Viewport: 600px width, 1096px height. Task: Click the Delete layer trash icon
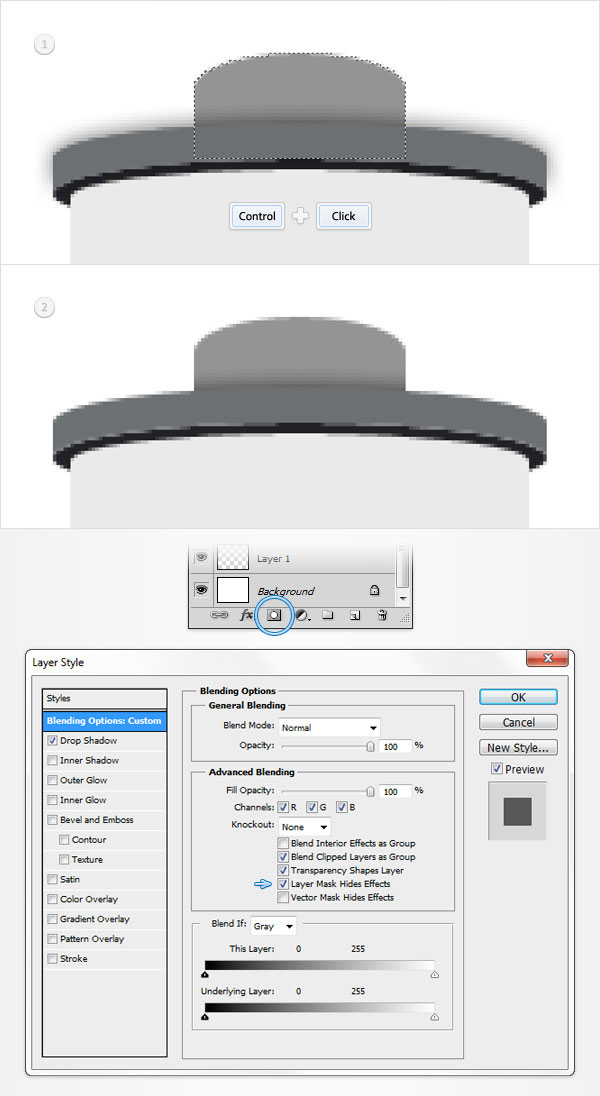[x=382, y=616]
